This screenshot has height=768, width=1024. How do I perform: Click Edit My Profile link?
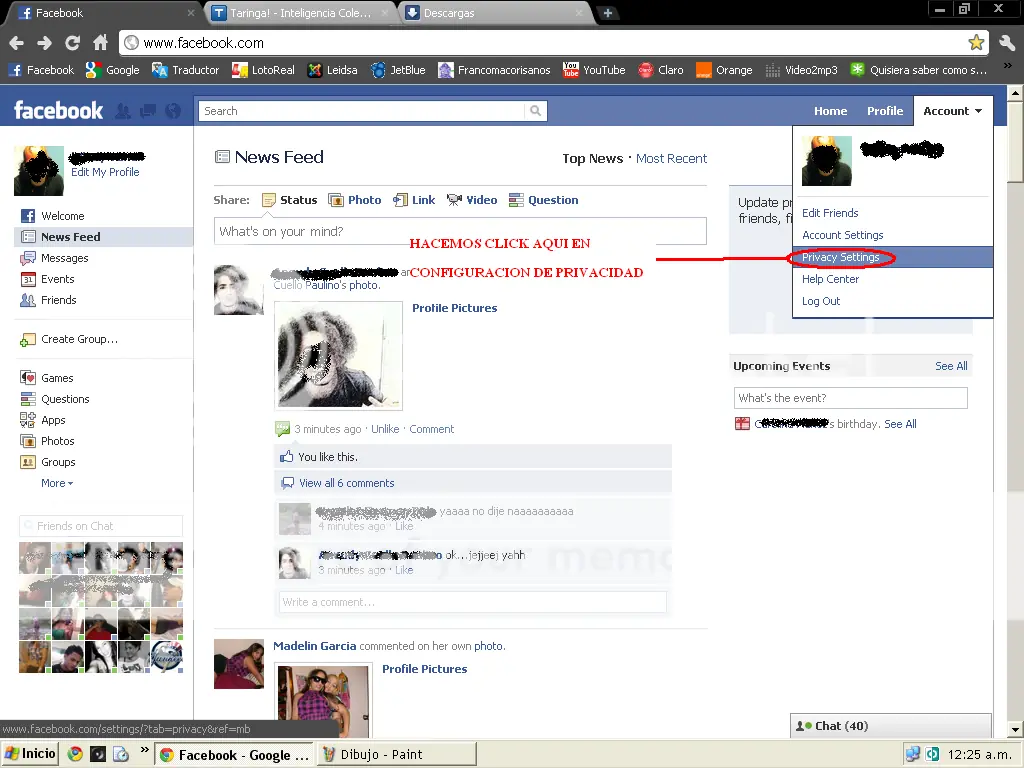click(x=105, y=172)
